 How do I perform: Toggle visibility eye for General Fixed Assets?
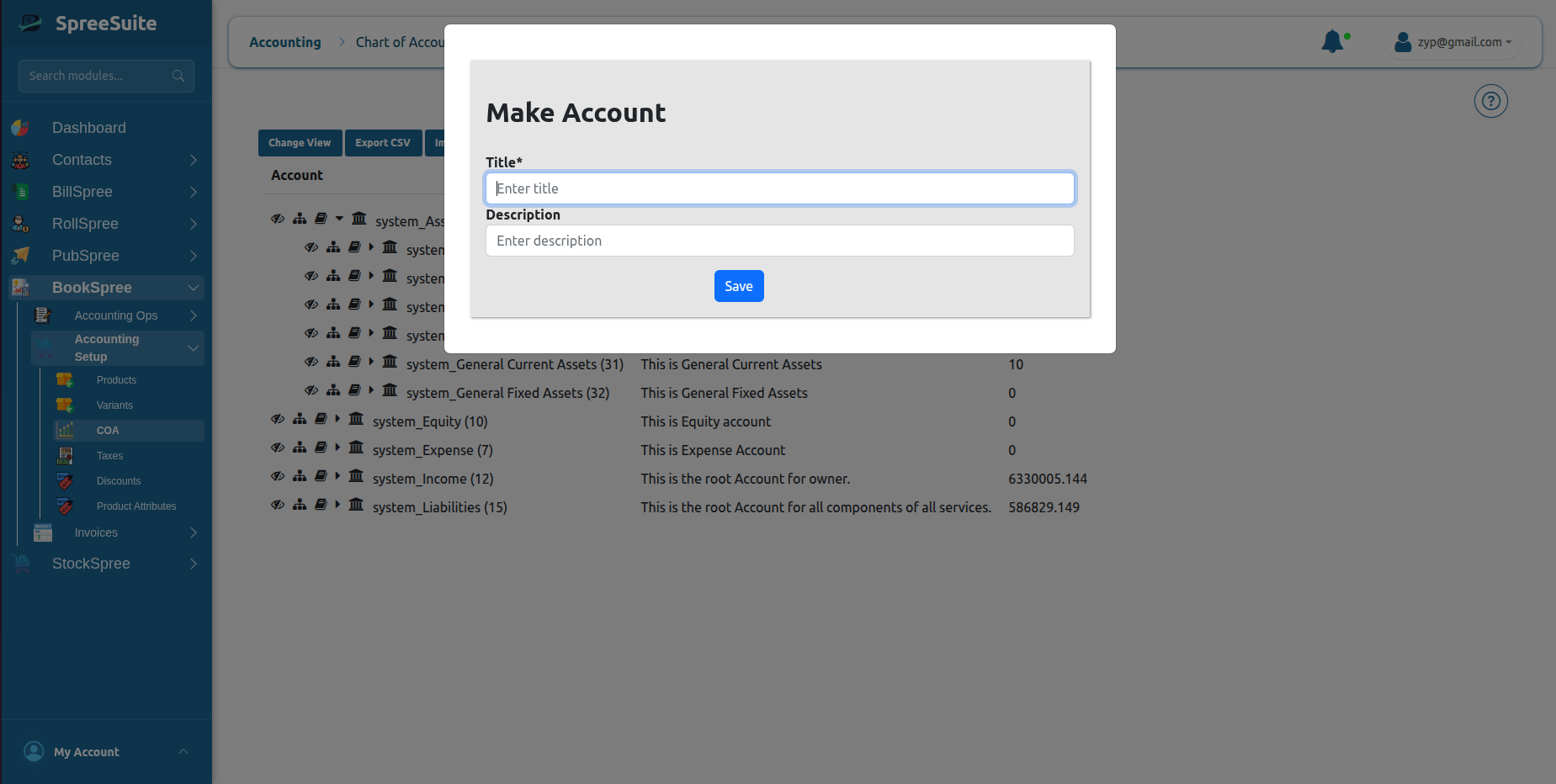pos(311,390)
